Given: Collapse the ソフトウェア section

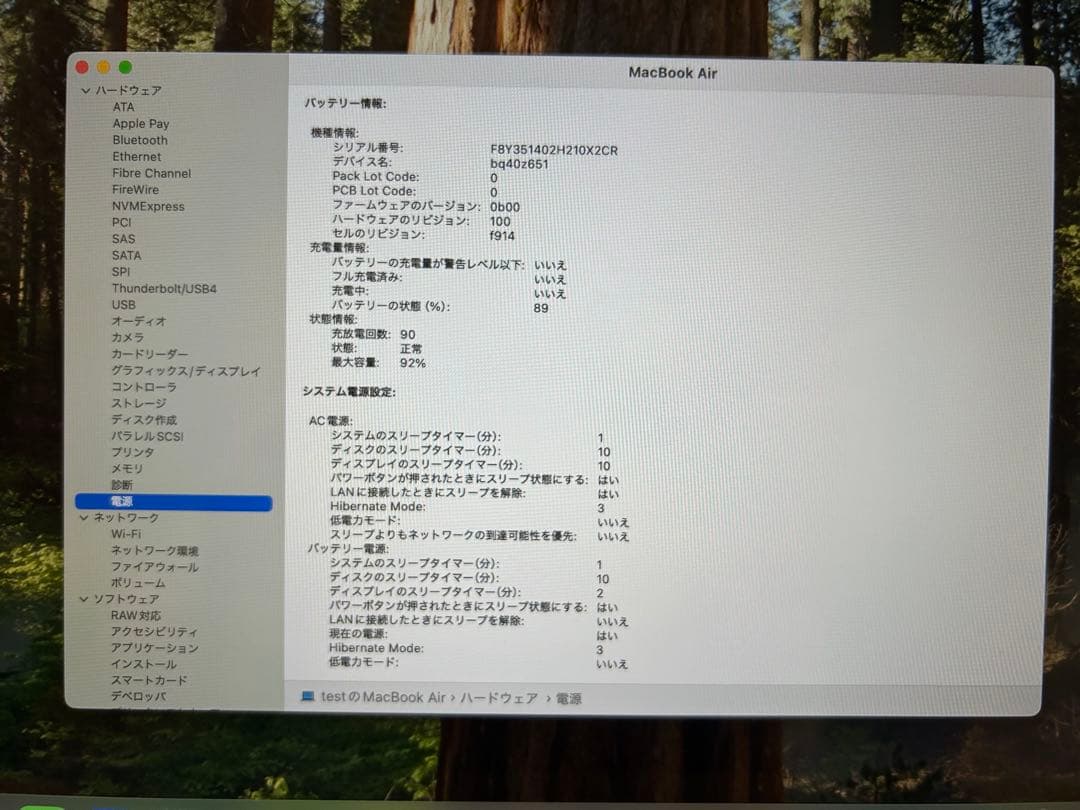Looking at the screenshot, I should coord(85,598).
